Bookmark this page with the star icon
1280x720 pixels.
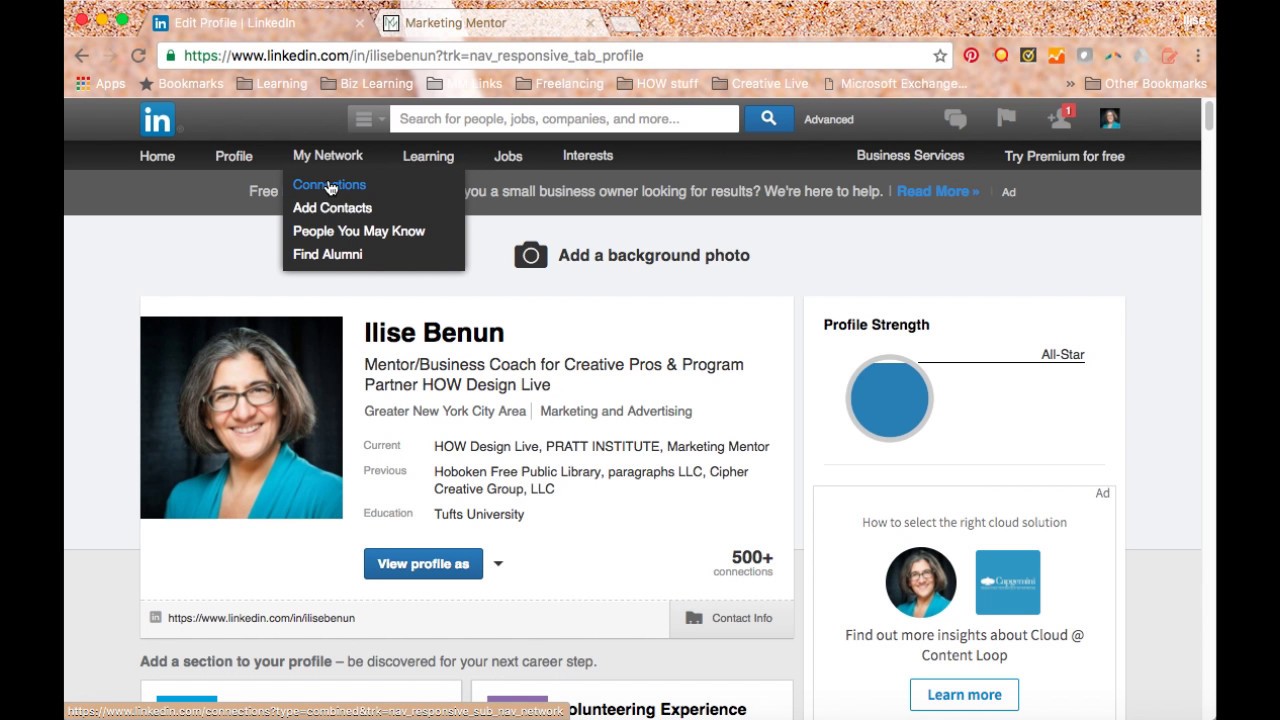tap(940, 56)
